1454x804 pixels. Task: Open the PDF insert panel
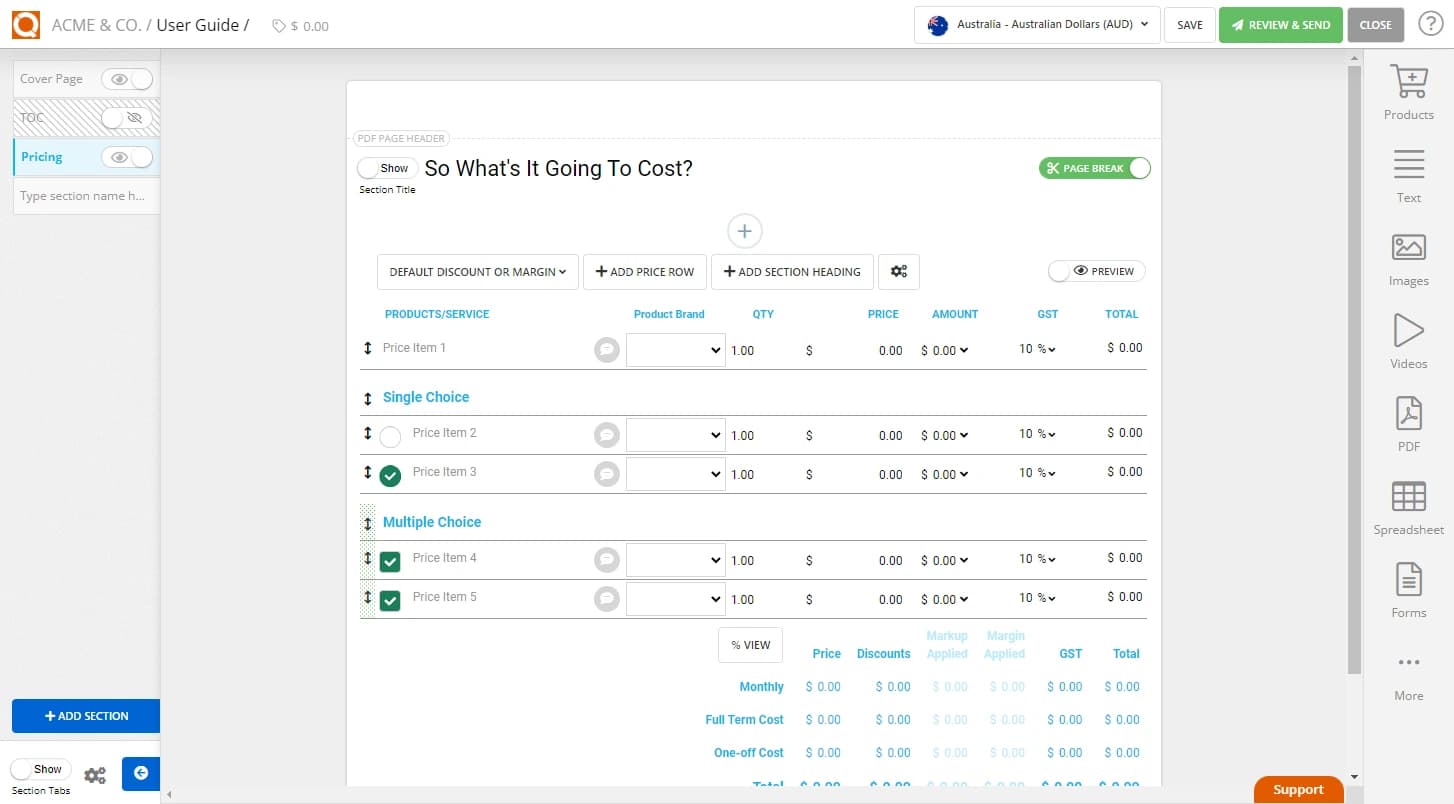click(x=1408, y=423)
